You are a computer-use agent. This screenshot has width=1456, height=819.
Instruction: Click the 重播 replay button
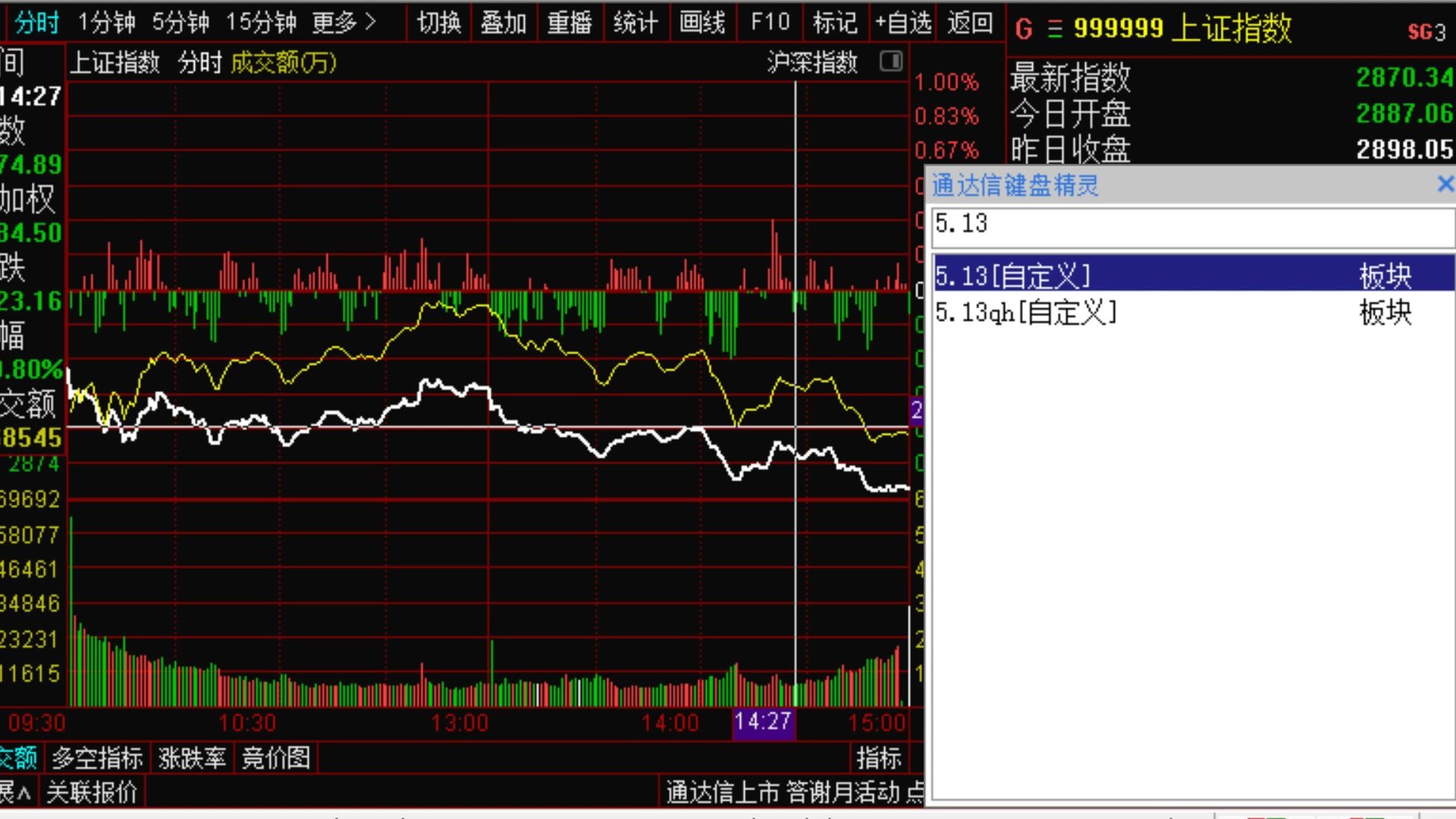pyautogui.click(x=570, y=23)
